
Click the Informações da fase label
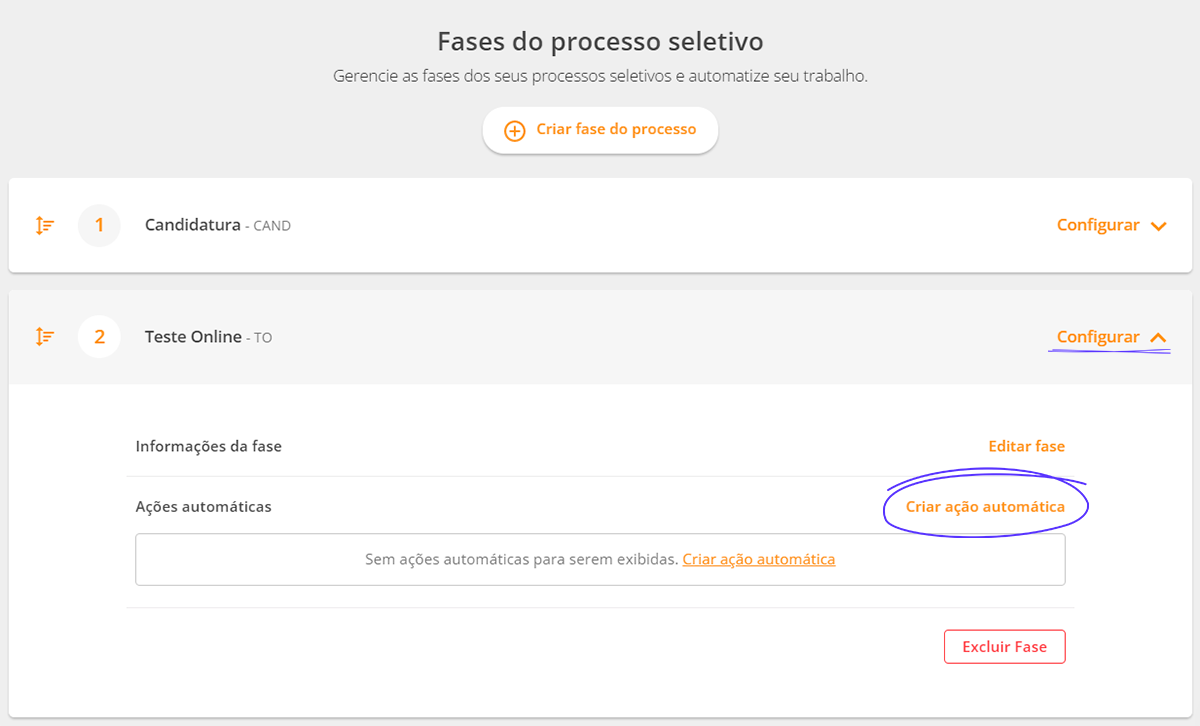tap(209, 446)
